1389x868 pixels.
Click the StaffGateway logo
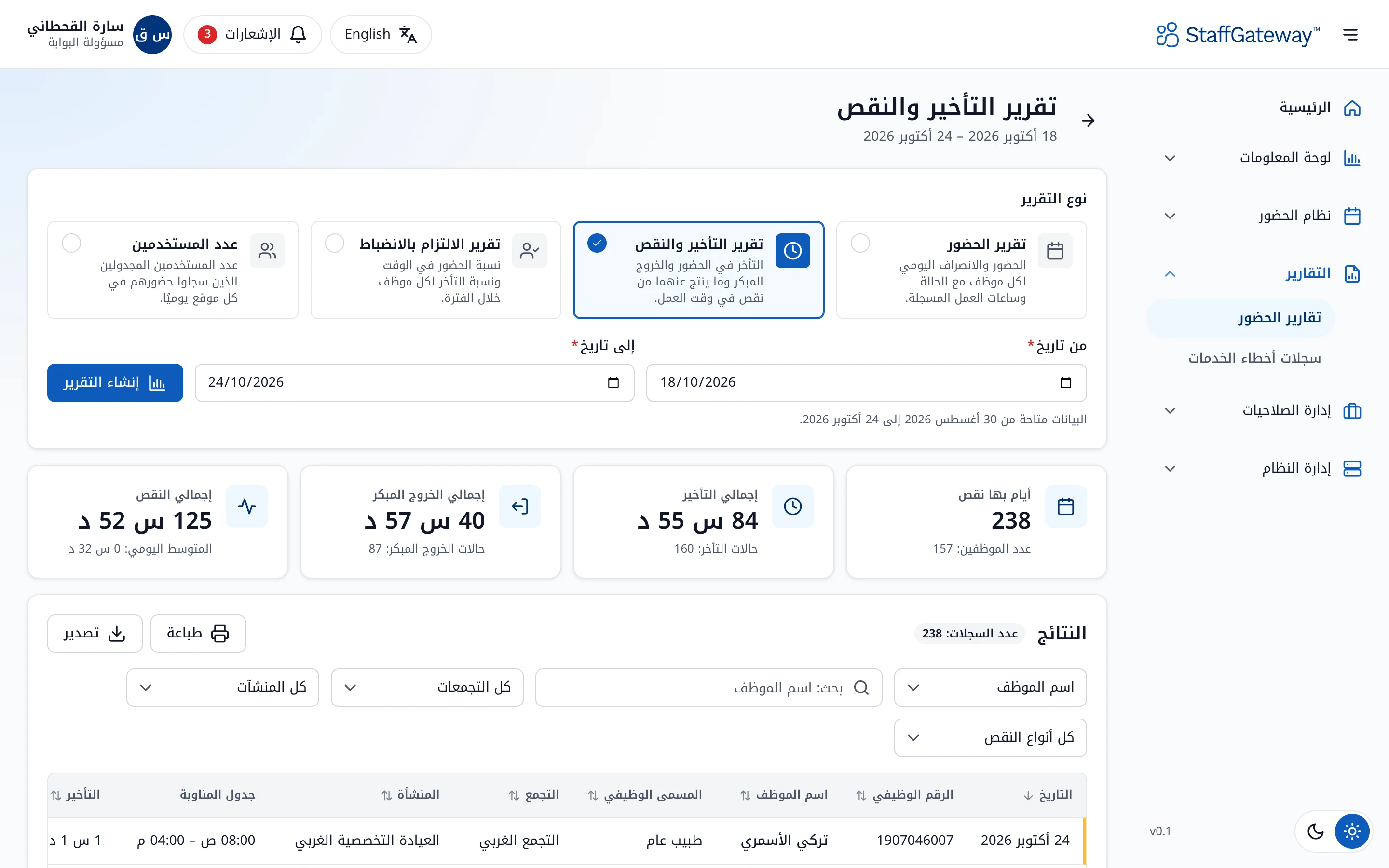[x=1238, y=34]
